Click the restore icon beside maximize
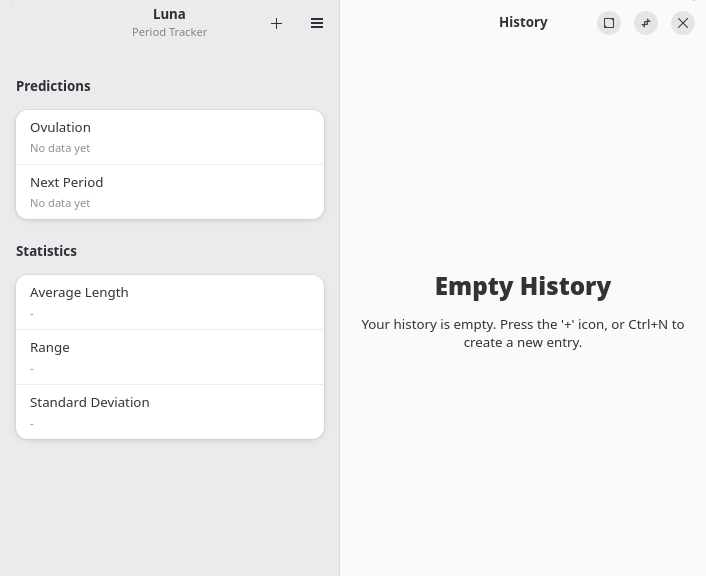 (x=646, y=23)
